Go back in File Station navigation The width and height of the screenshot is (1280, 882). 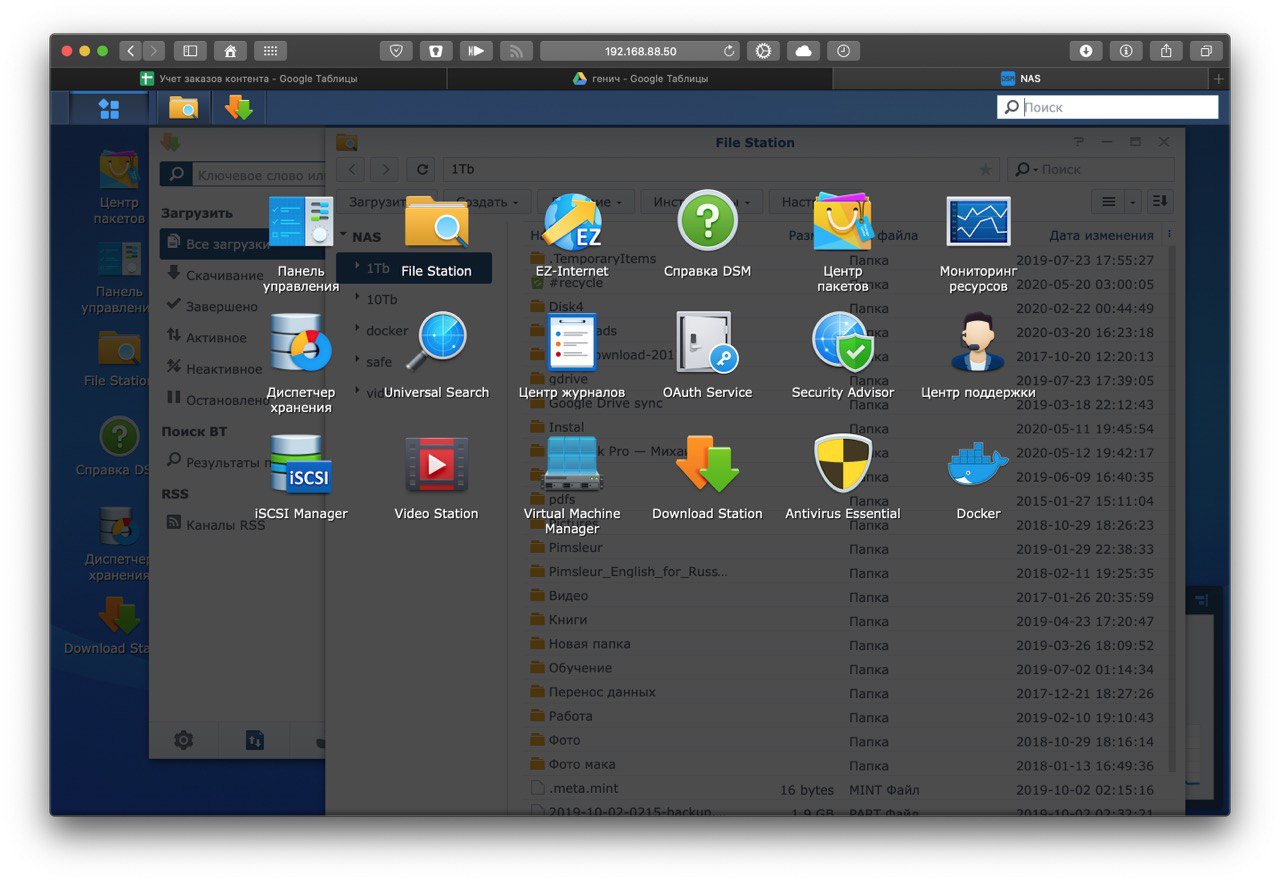click(x=352, y=170)
